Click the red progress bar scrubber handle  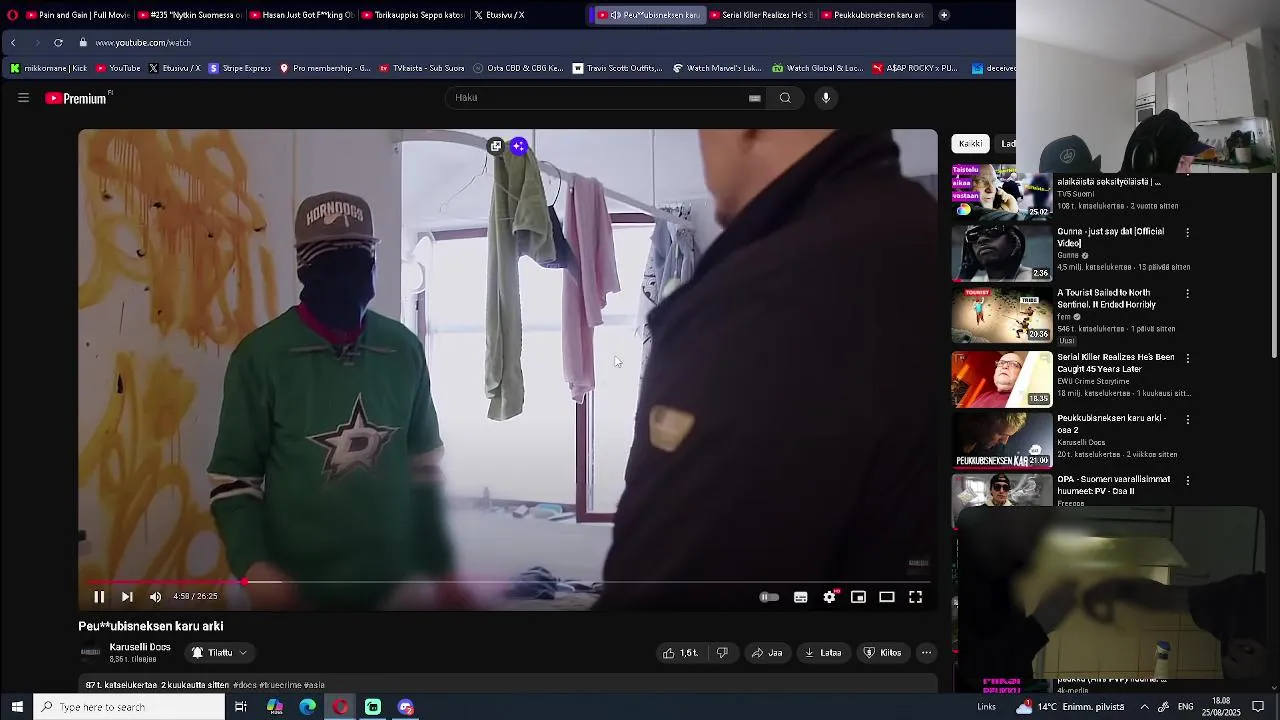tap(245, 582)
